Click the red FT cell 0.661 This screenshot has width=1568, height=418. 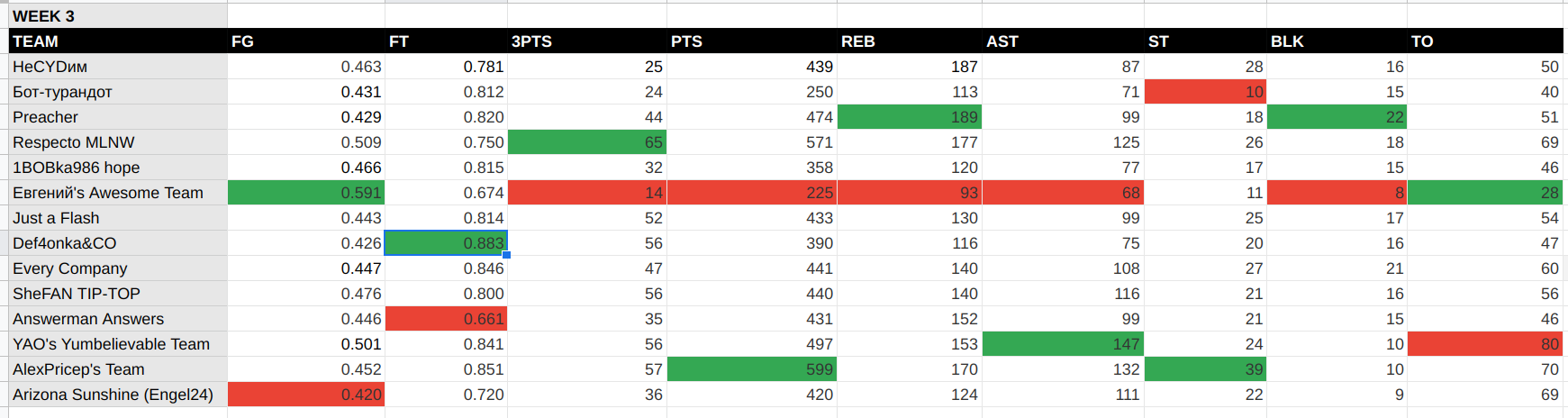tap(446, 319)
